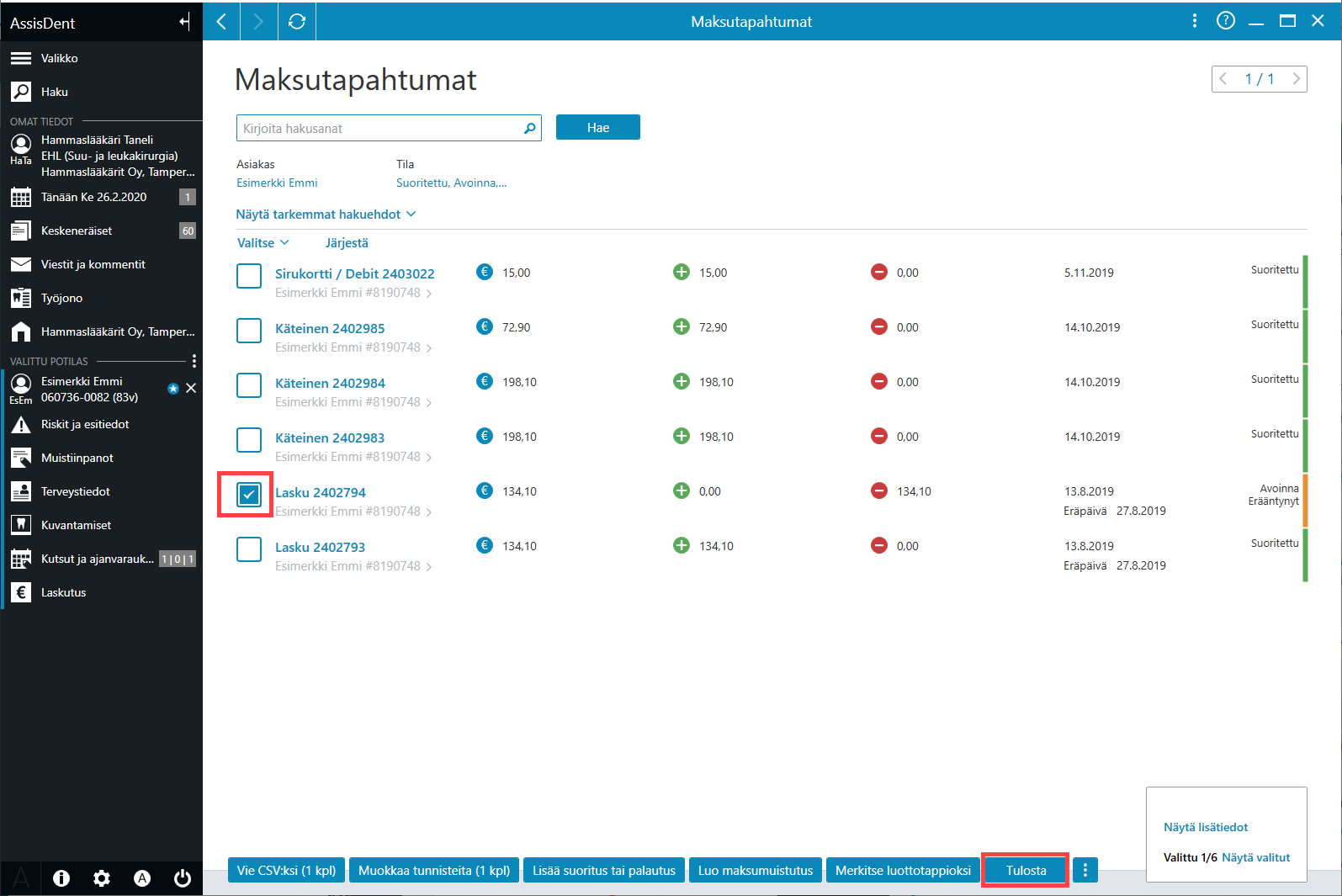Screen dimensions: 1342x896
Task: Check the Sirukortti / Debit 2403022 checkbox
Action: (x=249, y=276)
